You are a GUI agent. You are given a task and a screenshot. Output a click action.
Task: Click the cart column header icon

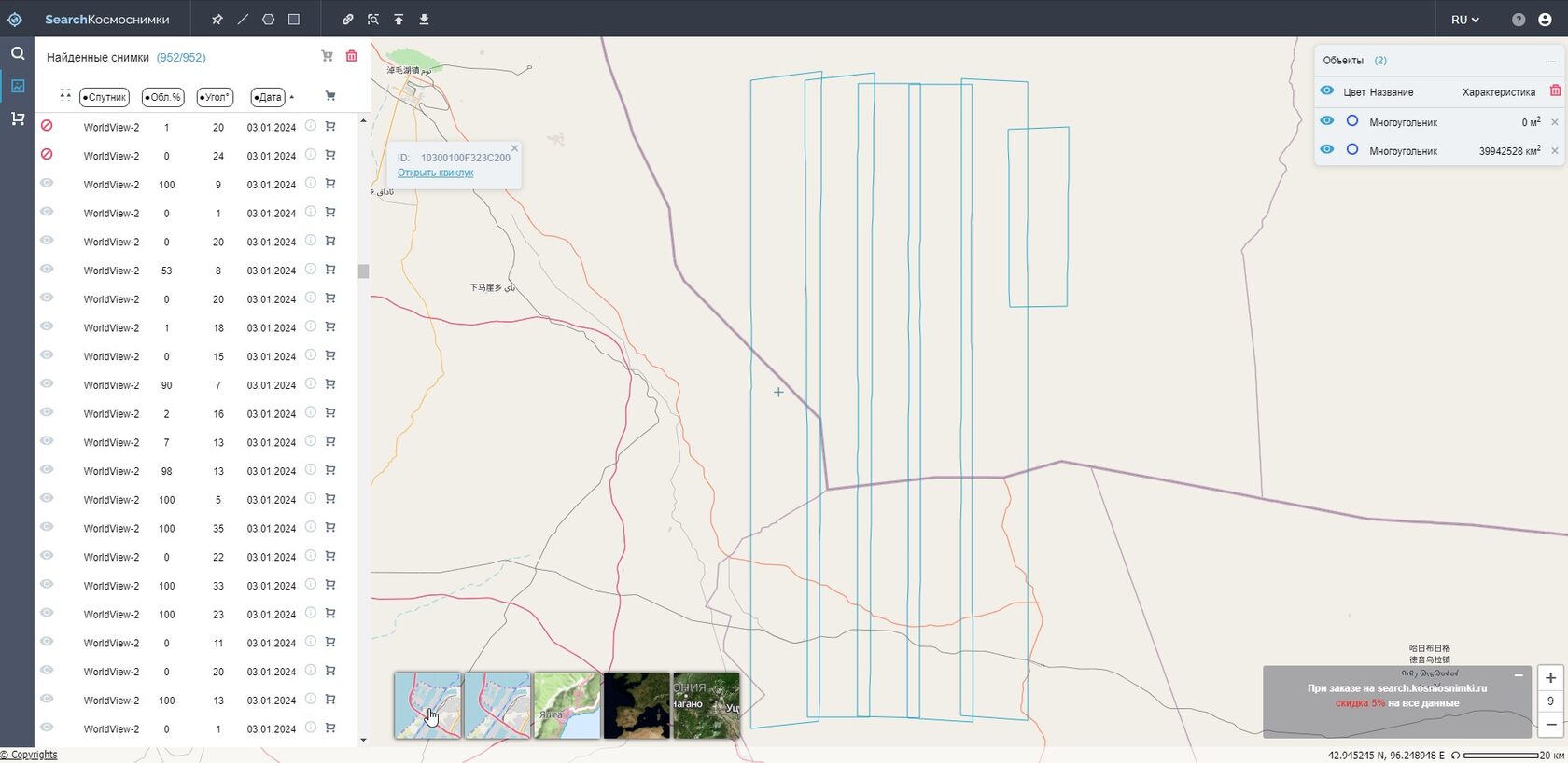point(329,96)
